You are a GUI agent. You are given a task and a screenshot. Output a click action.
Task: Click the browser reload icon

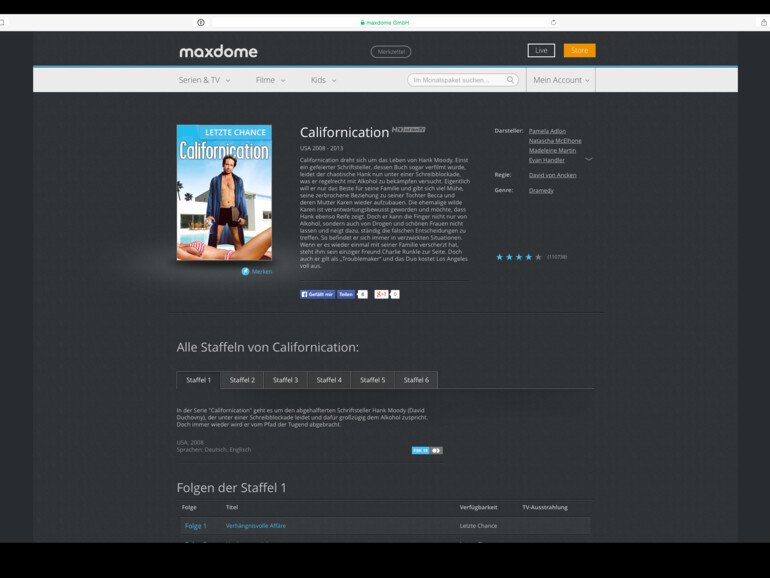click(553, 22)
